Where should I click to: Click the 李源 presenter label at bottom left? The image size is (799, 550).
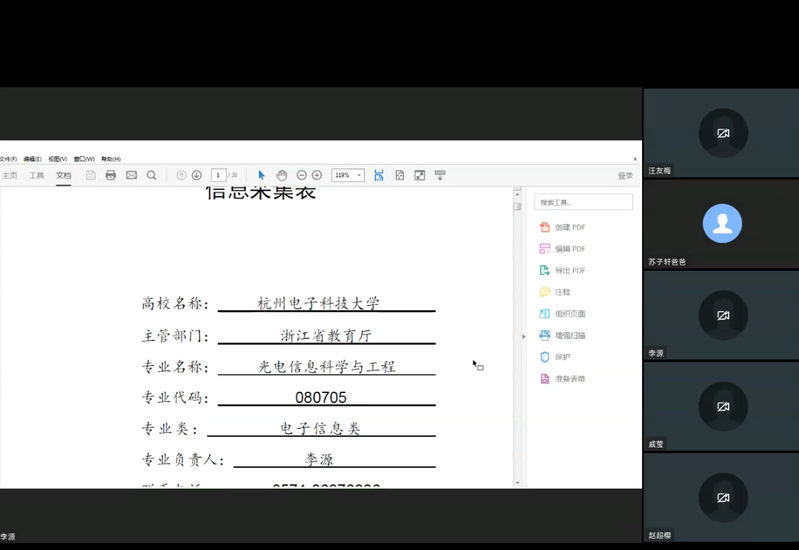tap(8, 537)
